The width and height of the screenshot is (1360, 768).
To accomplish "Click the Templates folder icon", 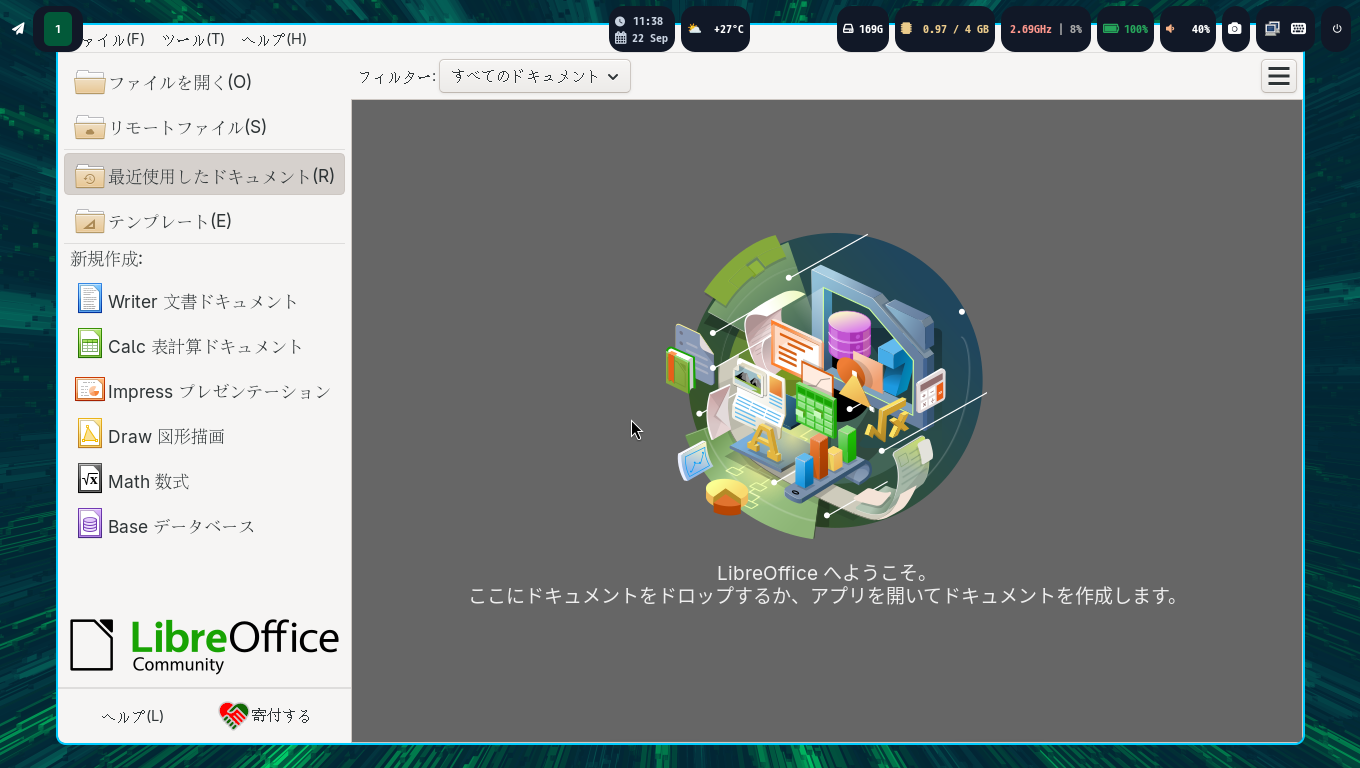I will pyautogui.click(x=90, y=221).
